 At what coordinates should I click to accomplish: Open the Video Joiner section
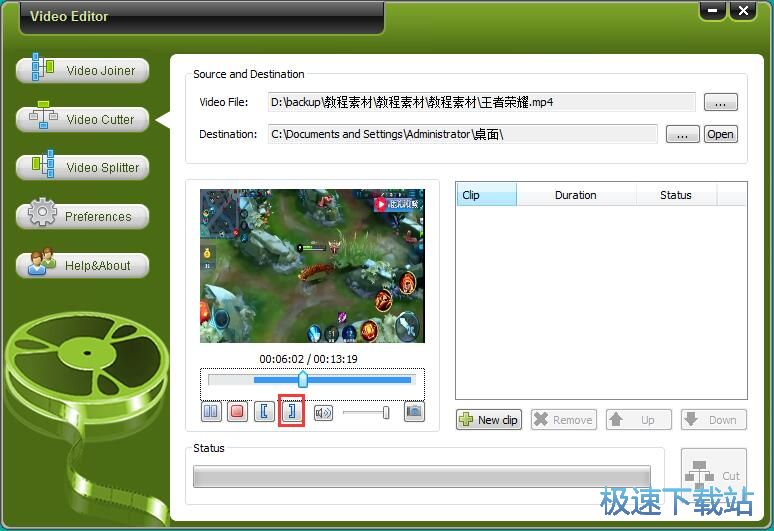82,70
